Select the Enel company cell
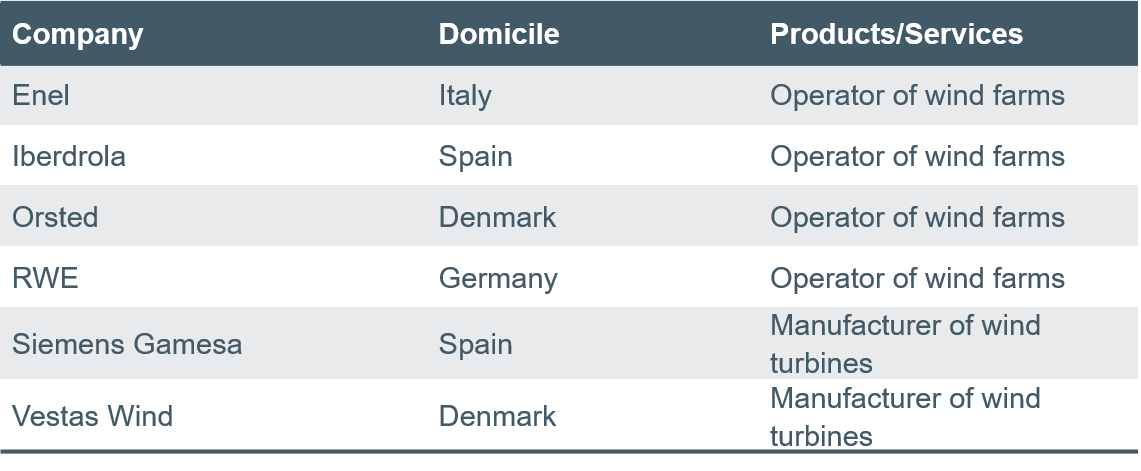Viewport: 1141px width, 471px height. [x=41, y=95]
